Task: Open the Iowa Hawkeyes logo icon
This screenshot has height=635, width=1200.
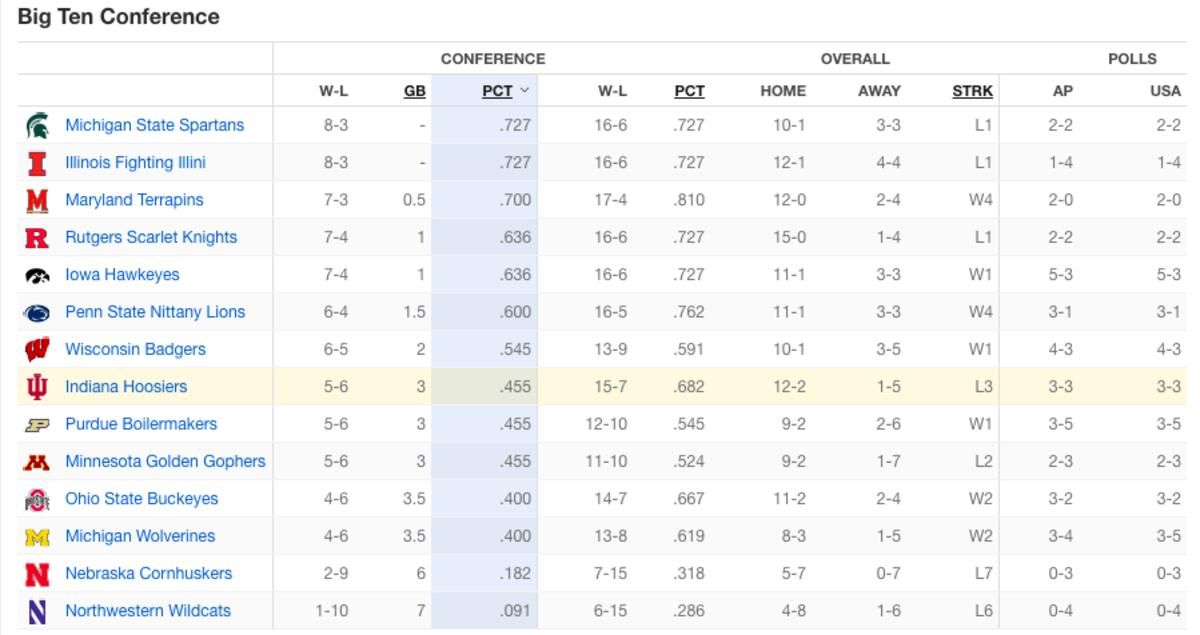Action: [37, 275]
